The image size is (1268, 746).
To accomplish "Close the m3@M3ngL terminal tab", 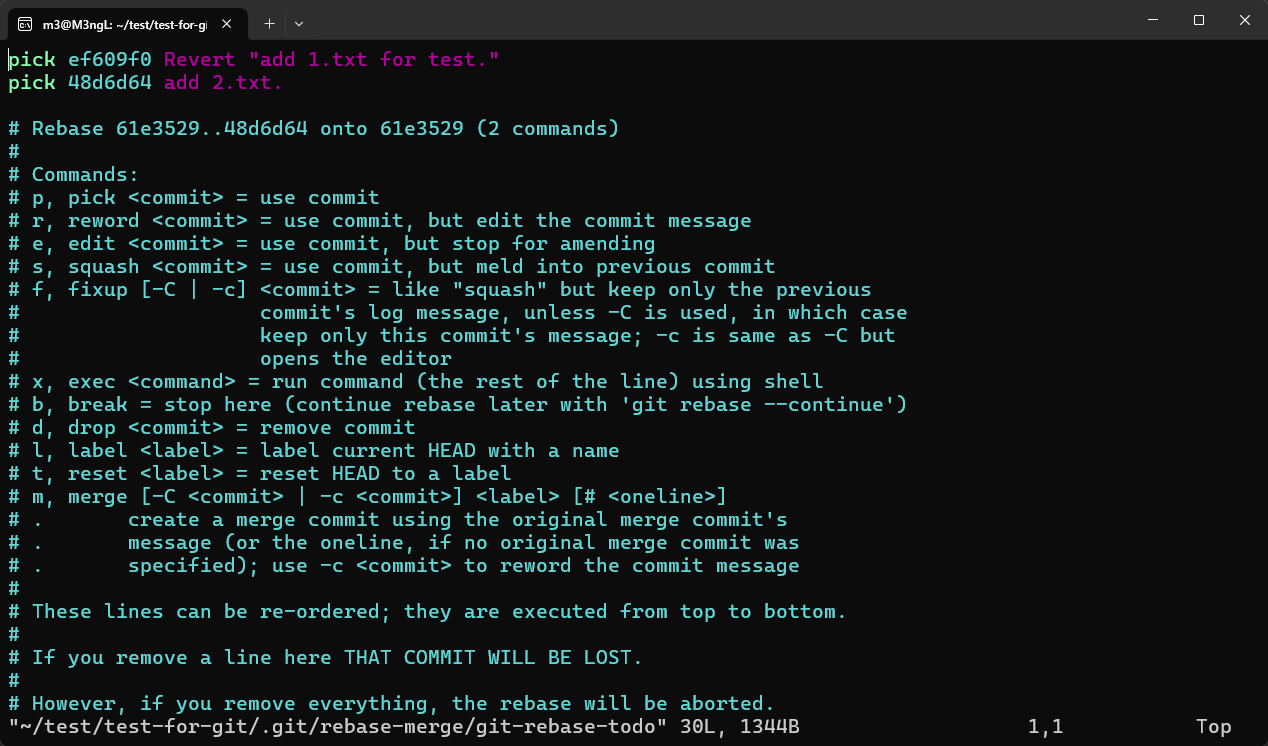I will pos(229,22).
